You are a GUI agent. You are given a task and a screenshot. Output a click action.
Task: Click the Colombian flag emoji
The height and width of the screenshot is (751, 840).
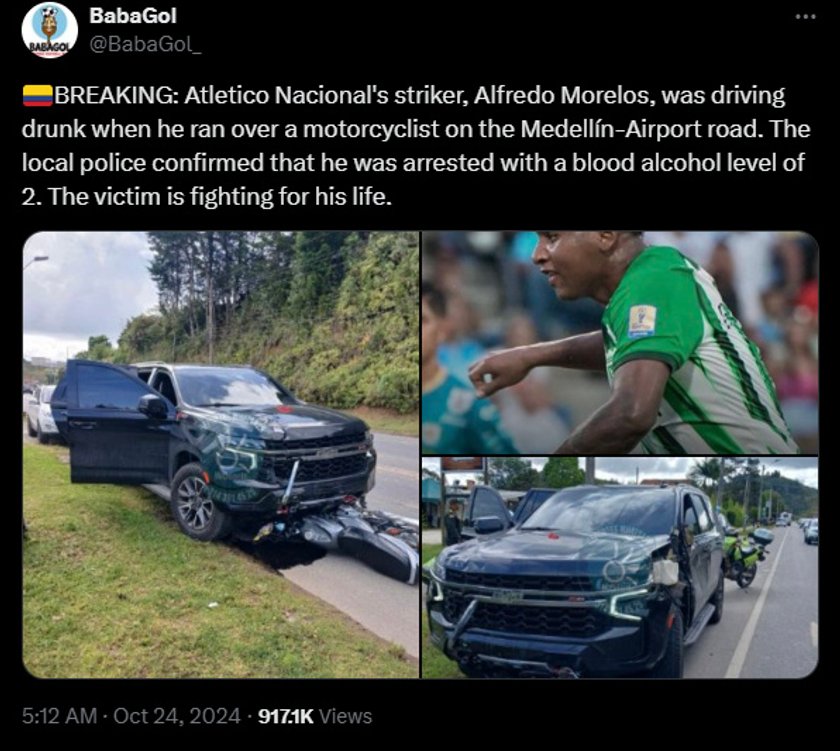click(37, 96)
